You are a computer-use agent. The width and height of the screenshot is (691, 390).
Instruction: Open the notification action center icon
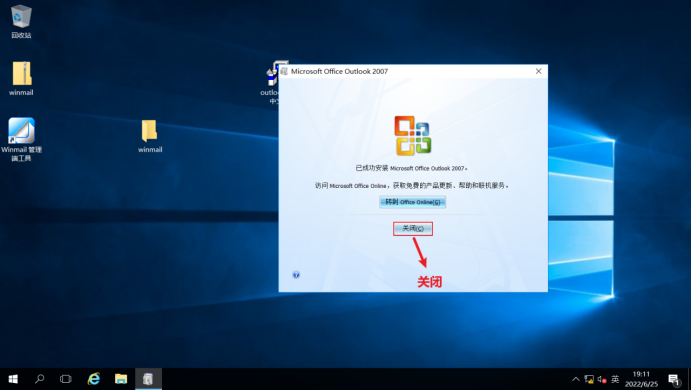(674, 379)
